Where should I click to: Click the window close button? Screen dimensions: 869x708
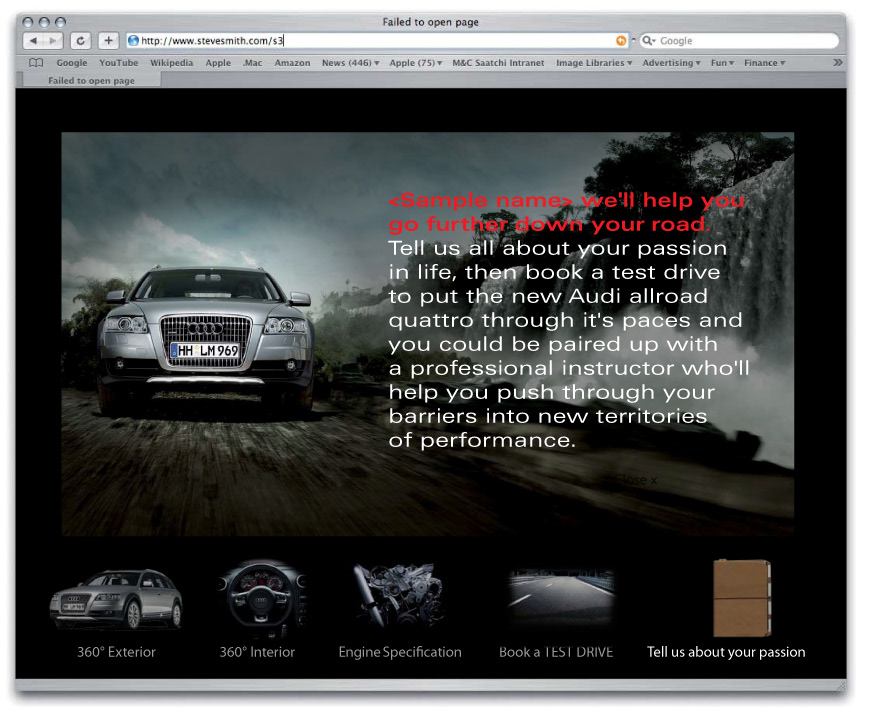pos(28,22)
